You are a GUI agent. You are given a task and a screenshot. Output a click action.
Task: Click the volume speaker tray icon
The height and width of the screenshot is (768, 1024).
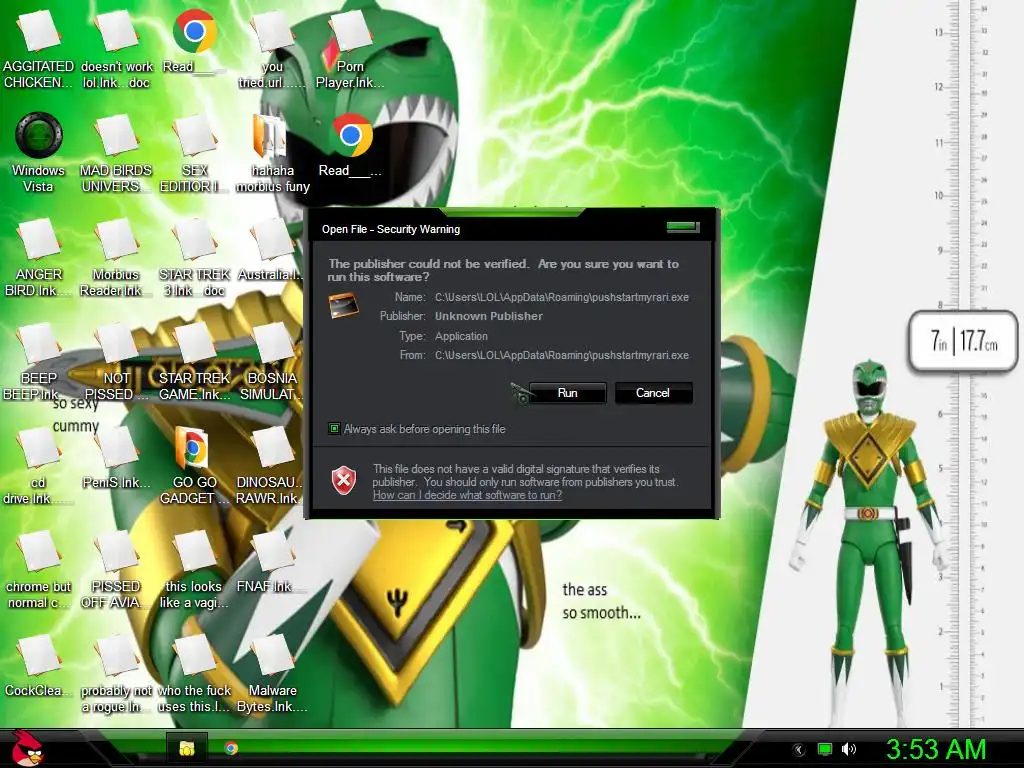[x=849, y=749]
